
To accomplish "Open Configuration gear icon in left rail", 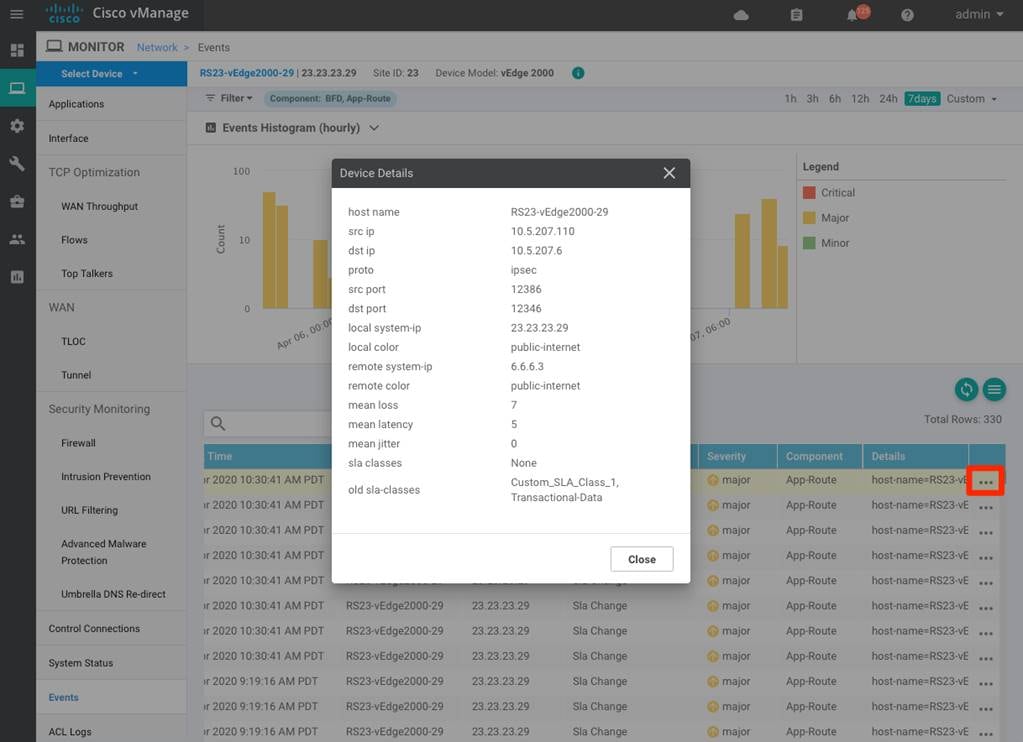I will [17, 126].
